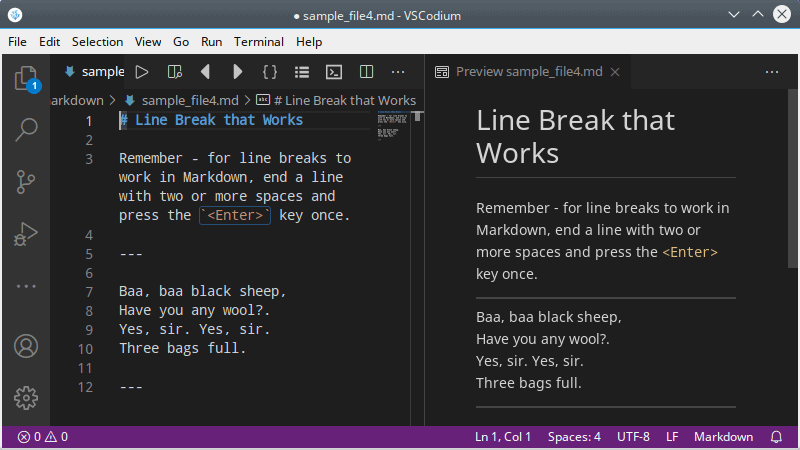Open the Accounts menu icon
800x450 pixels.
(x=26, y=347)
